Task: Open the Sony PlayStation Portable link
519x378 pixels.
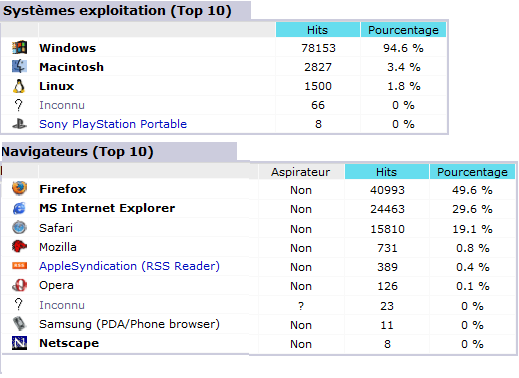Action: click(113, 124)
